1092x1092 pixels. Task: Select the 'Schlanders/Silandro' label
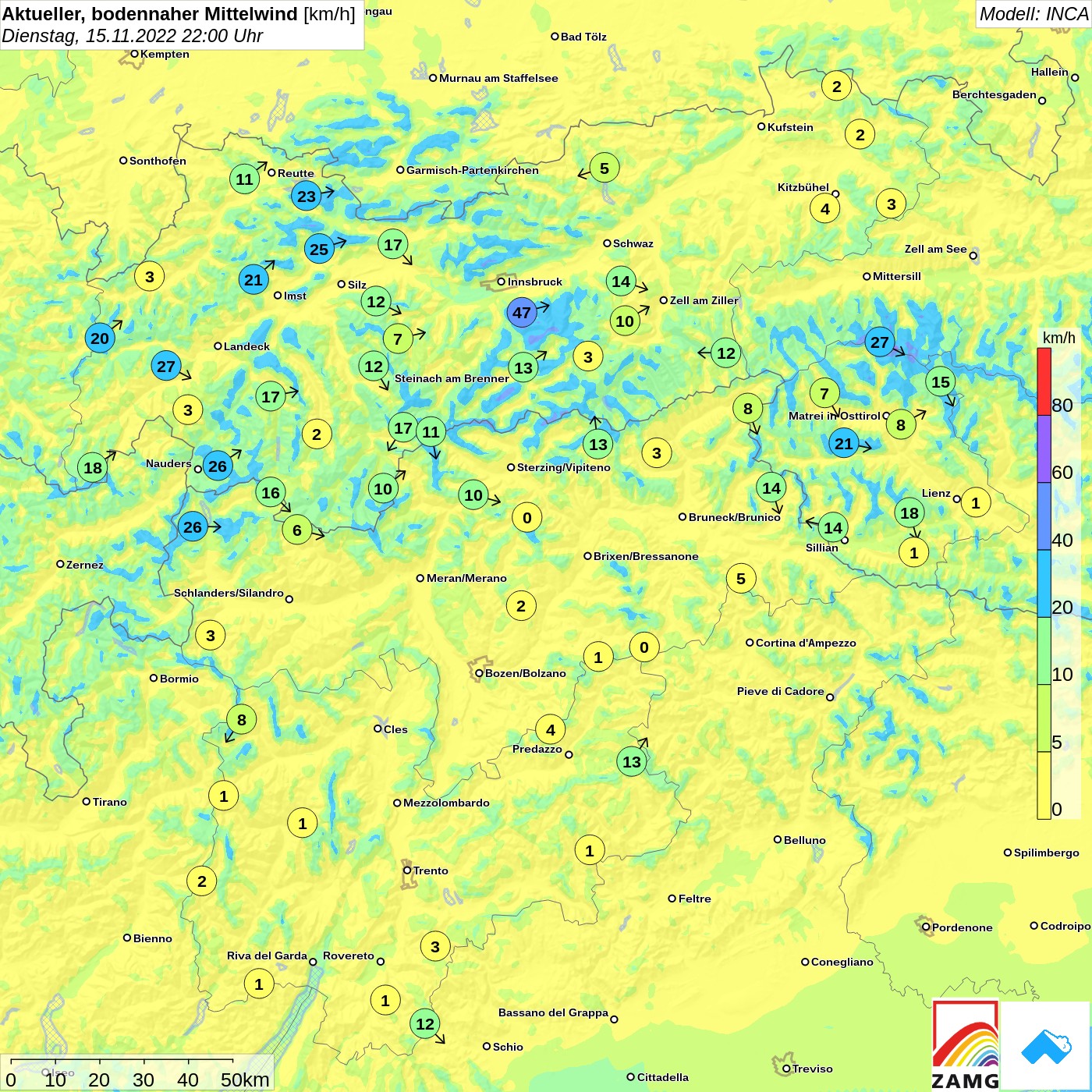(229, 593)
